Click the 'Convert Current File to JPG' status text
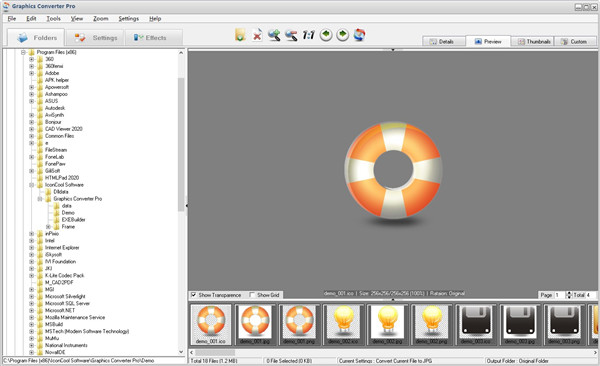600x366 pixels. (404, 361)
